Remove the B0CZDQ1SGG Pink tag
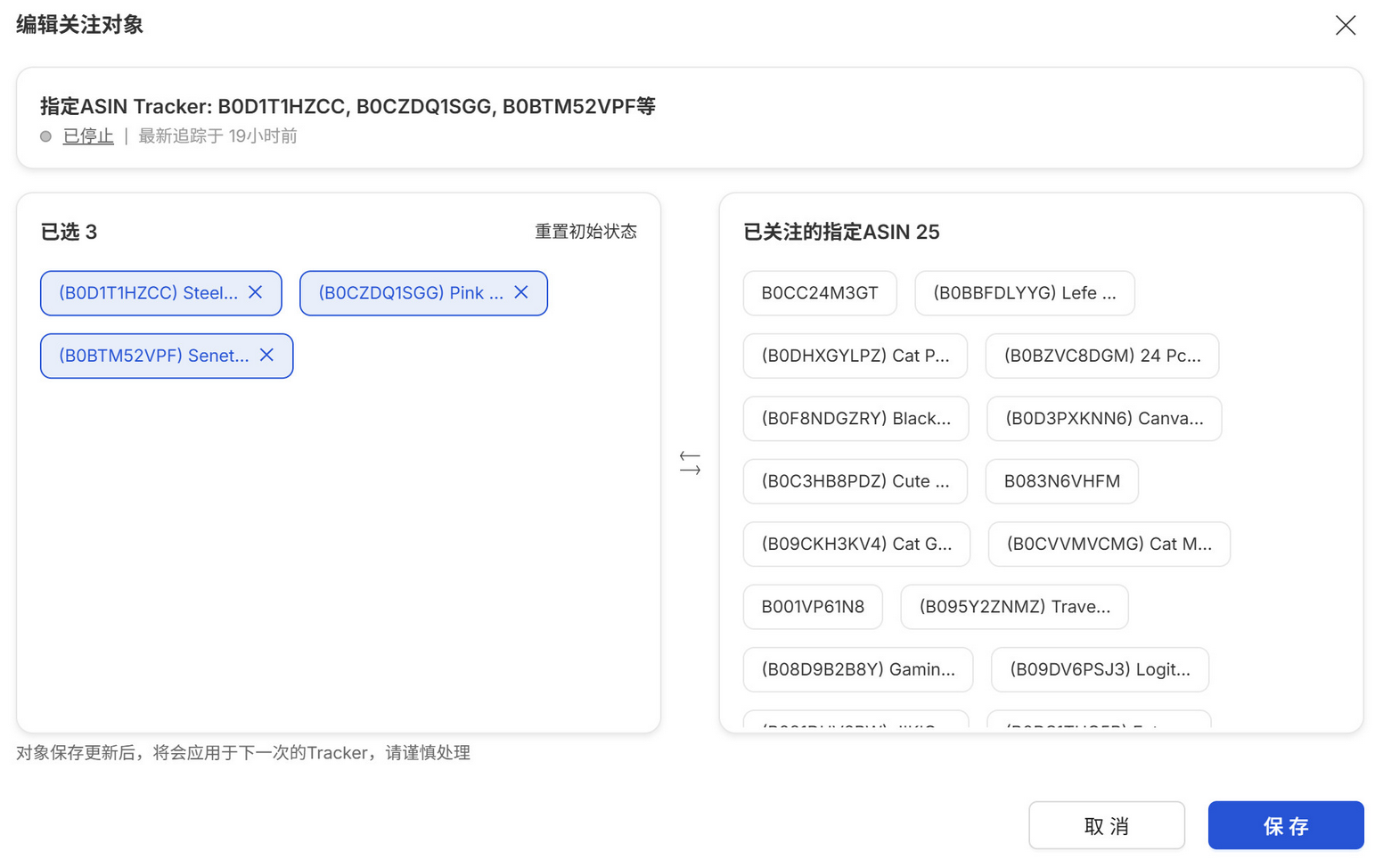Viewport: 1383px width, 868px height. click(x=521, y=292)
